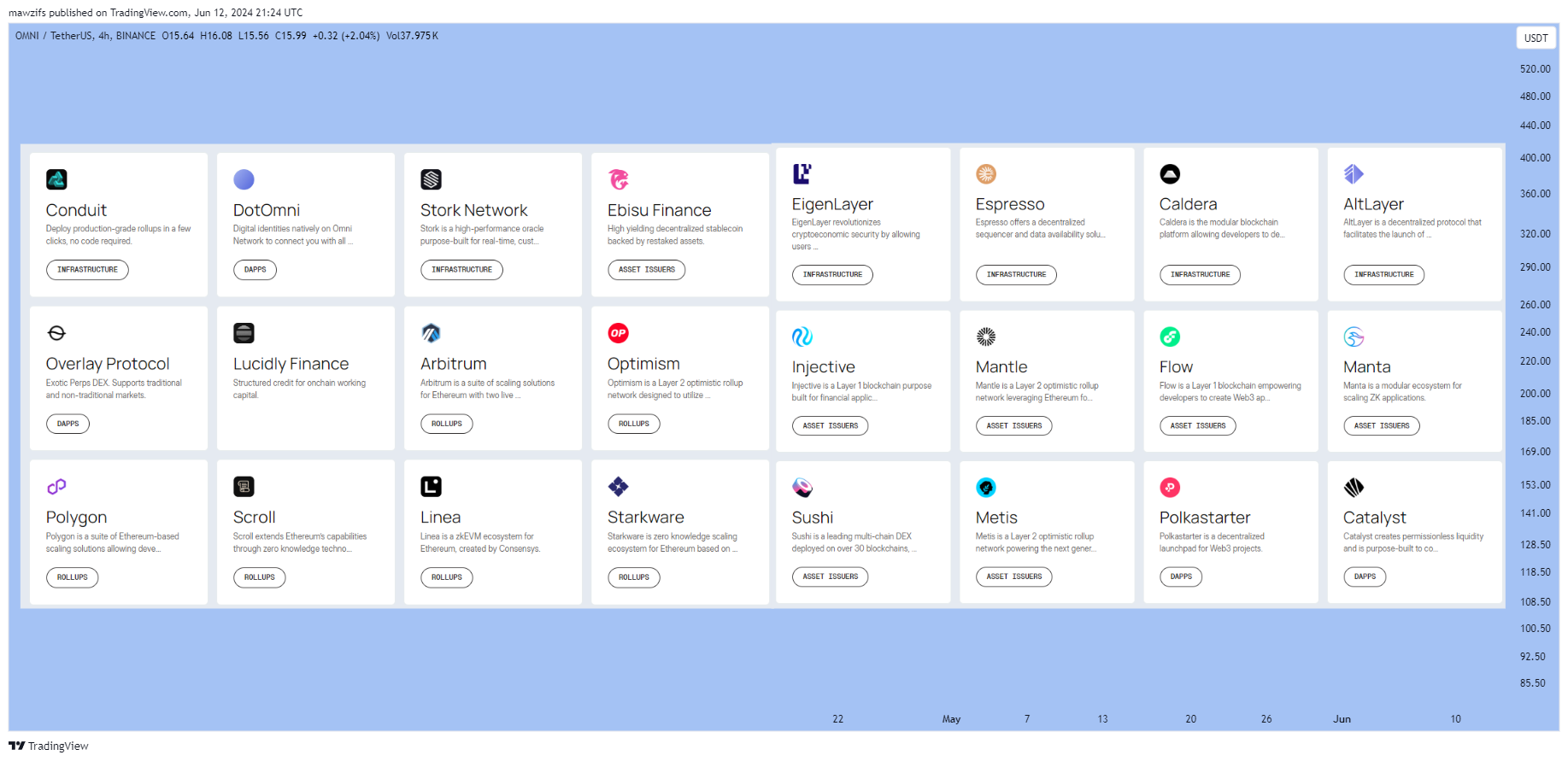Click the Mantle sunburst logo icon
1568x761 pixels.
coord(986,337)
